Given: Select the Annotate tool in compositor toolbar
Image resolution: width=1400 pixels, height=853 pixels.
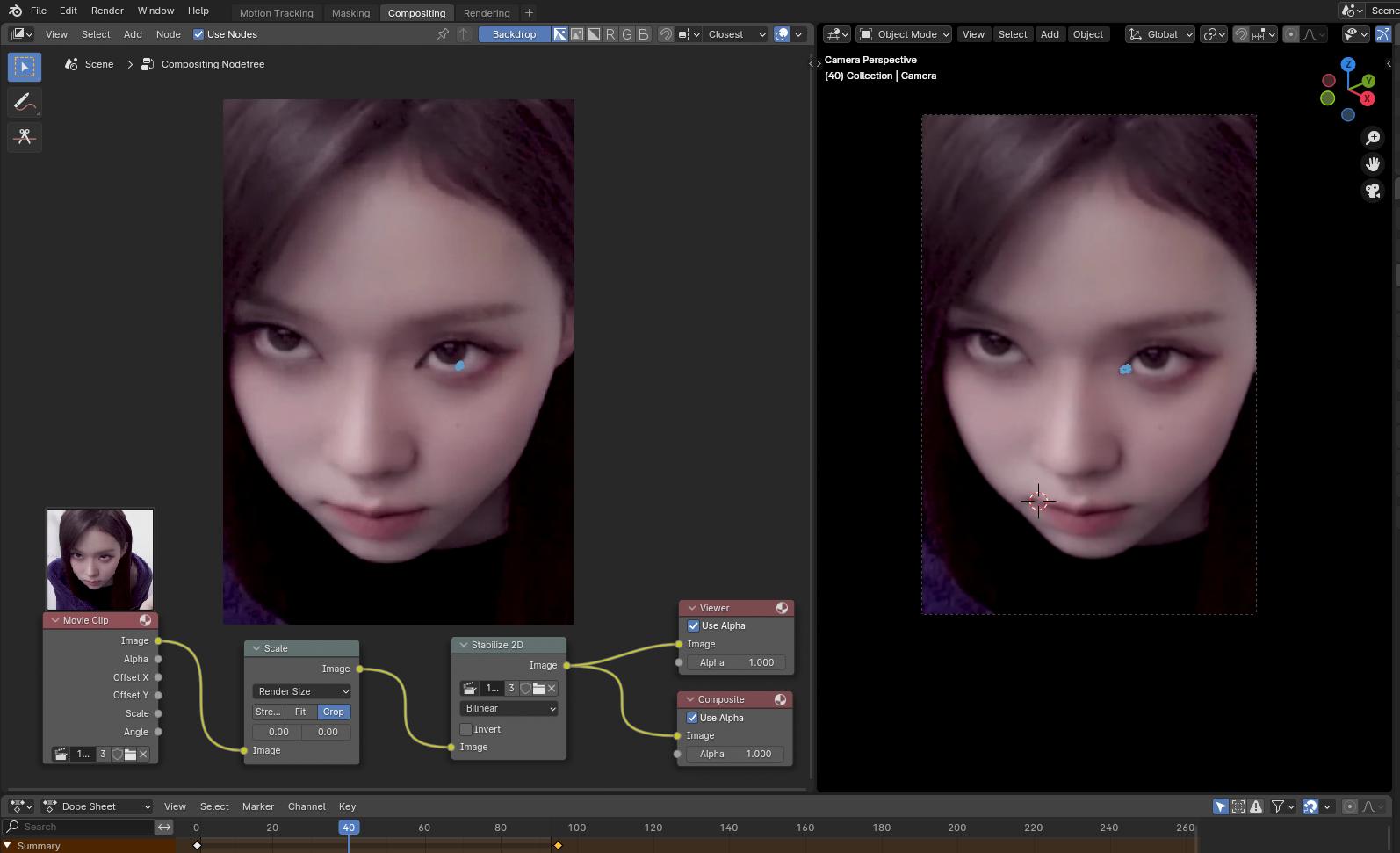Looking at the screenshot, I should (x=25, y=102).
